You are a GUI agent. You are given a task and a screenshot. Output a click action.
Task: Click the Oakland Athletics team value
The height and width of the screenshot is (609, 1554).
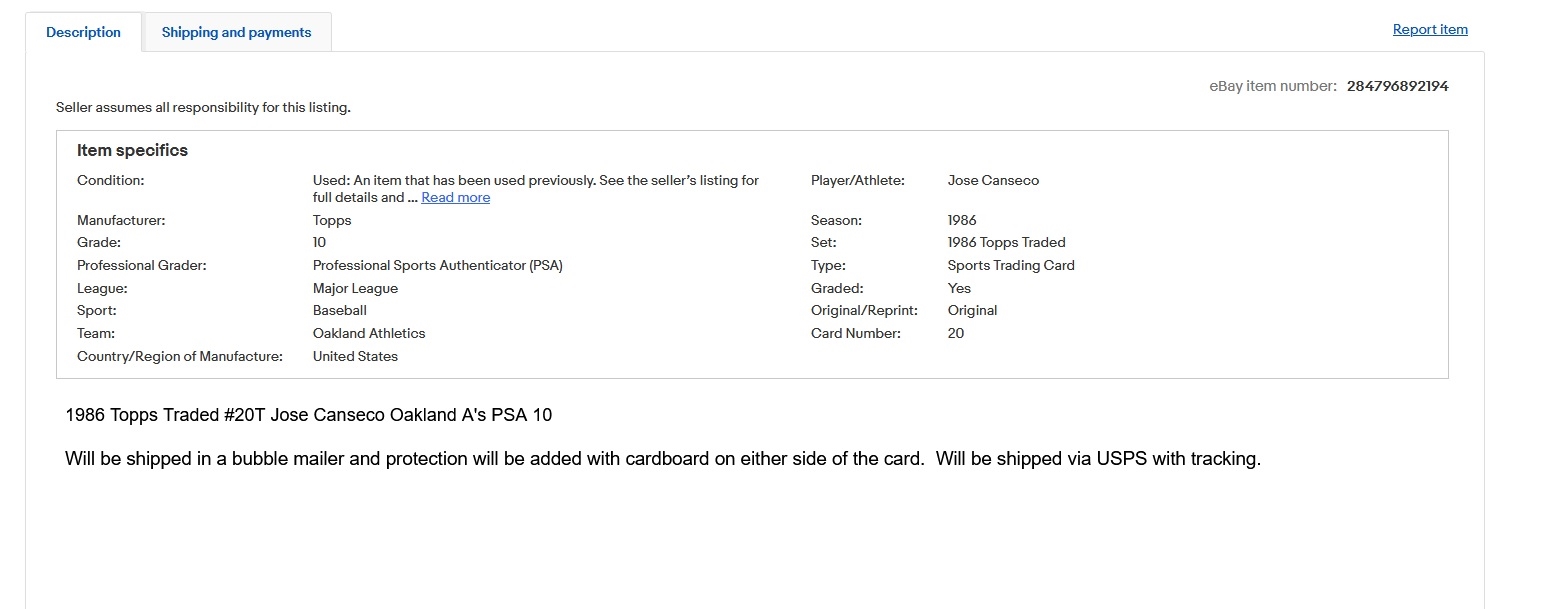point(369,333)
